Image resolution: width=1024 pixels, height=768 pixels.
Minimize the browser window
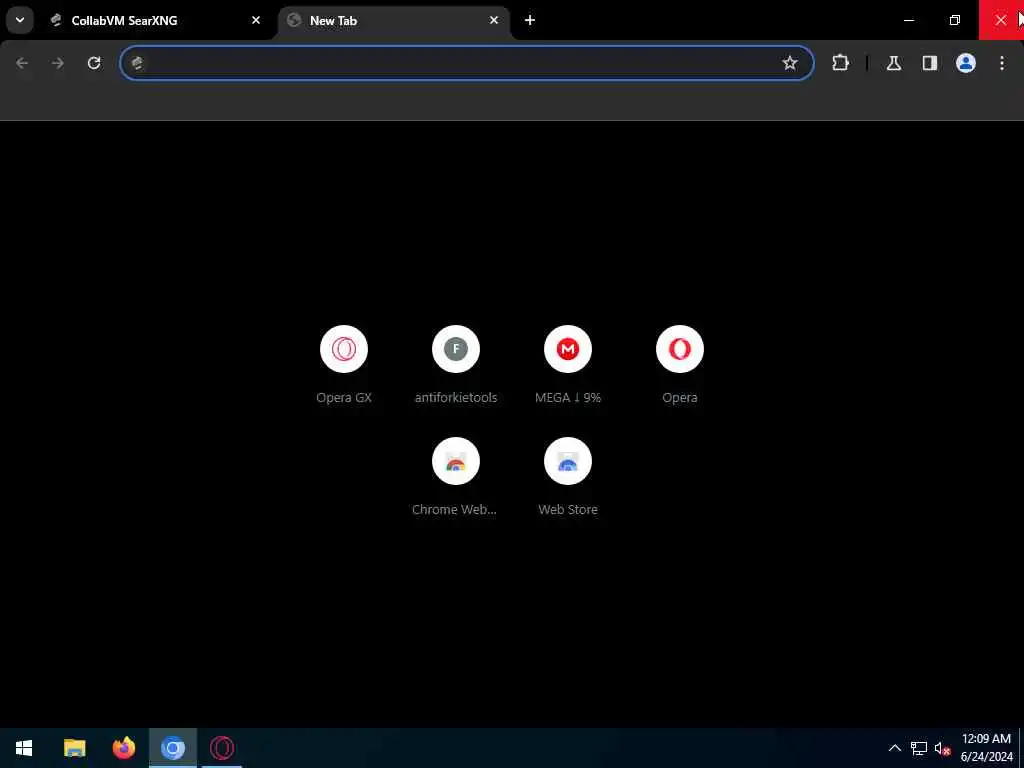point(908,20)
